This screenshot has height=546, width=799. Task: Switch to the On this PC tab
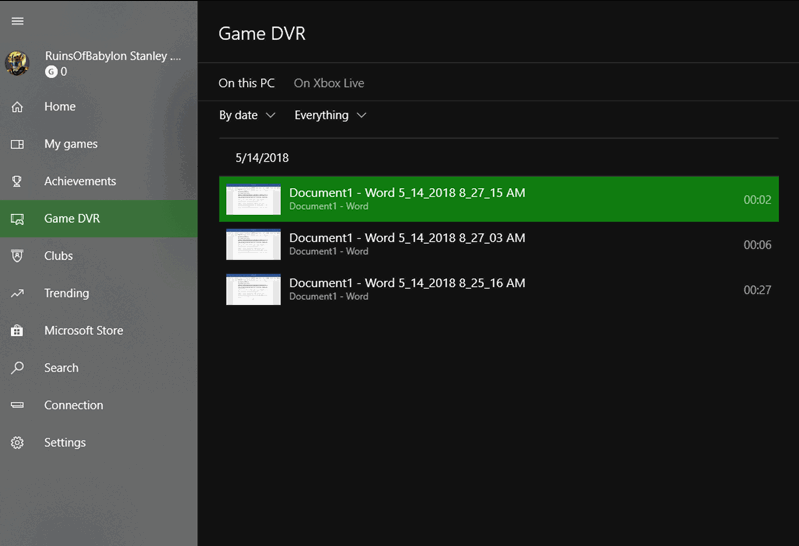point(247,83)
